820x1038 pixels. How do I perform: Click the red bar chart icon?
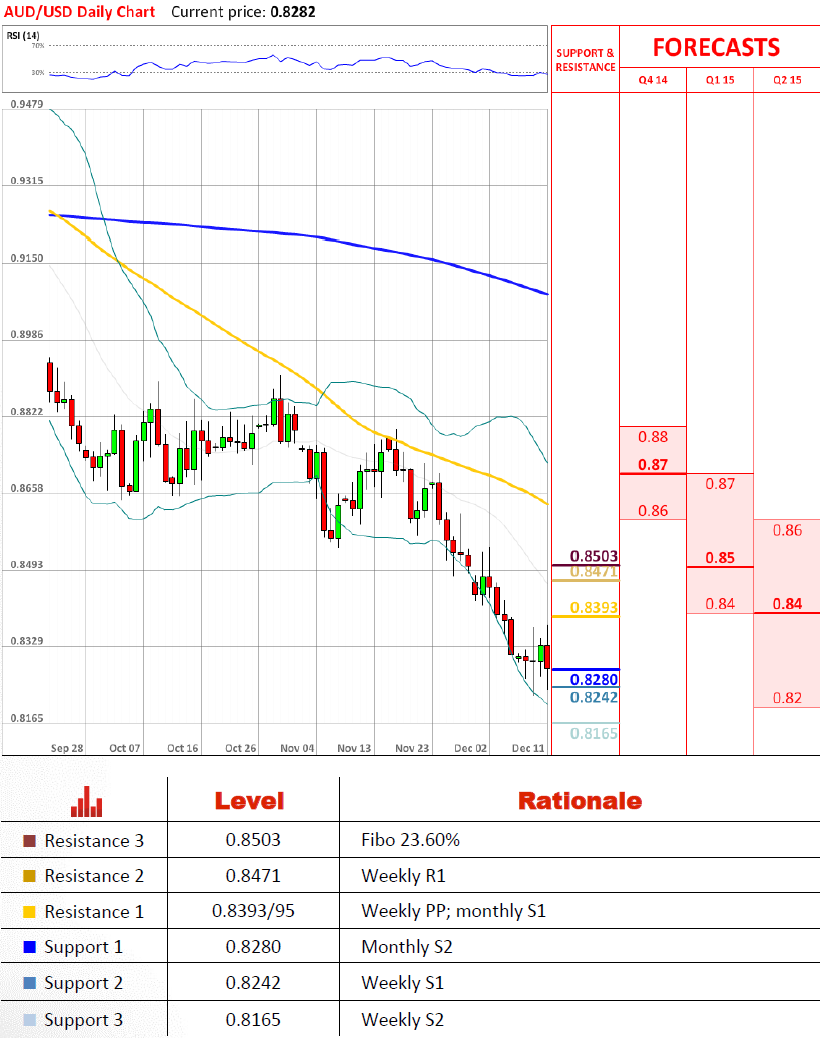click(87, 801)
